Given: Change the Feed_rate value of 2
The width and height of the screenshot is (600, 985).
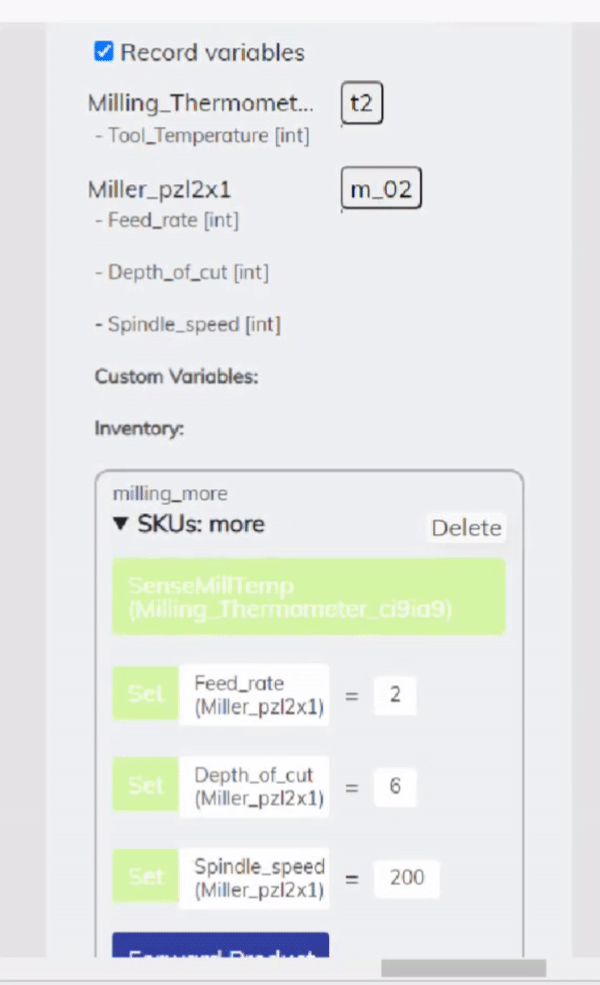Looking at the screenshot, I should pyautogui.click(x=395, y=694).
